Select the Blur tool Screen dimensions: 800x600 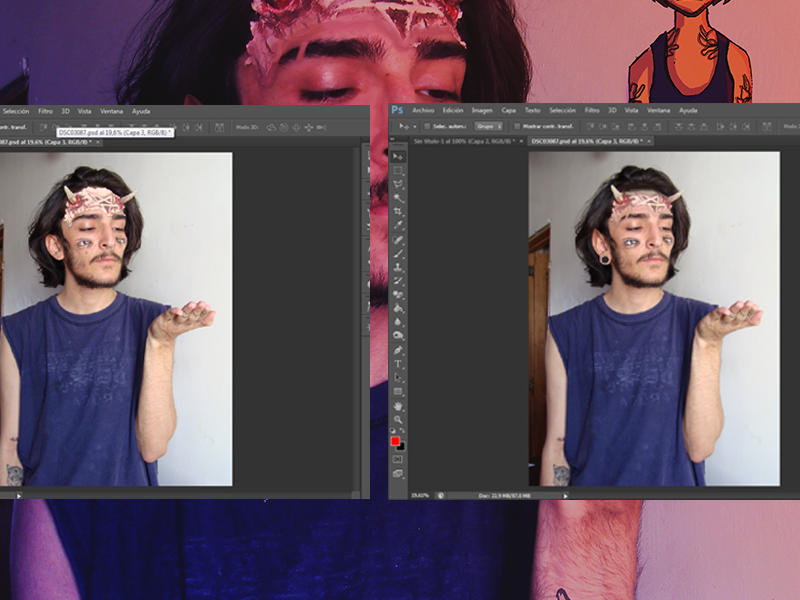398,322
